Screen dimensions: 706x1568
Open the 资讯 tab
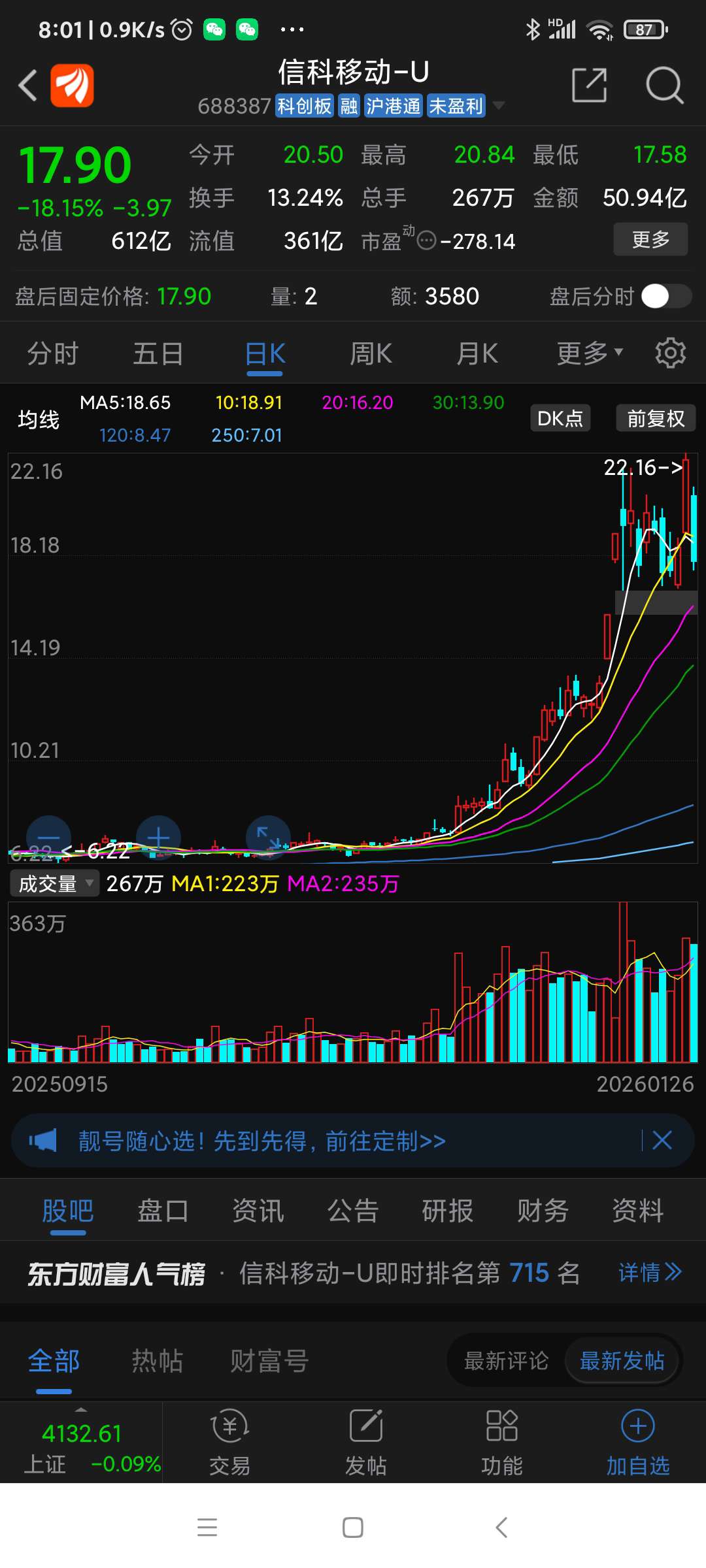click(258, 1211)
